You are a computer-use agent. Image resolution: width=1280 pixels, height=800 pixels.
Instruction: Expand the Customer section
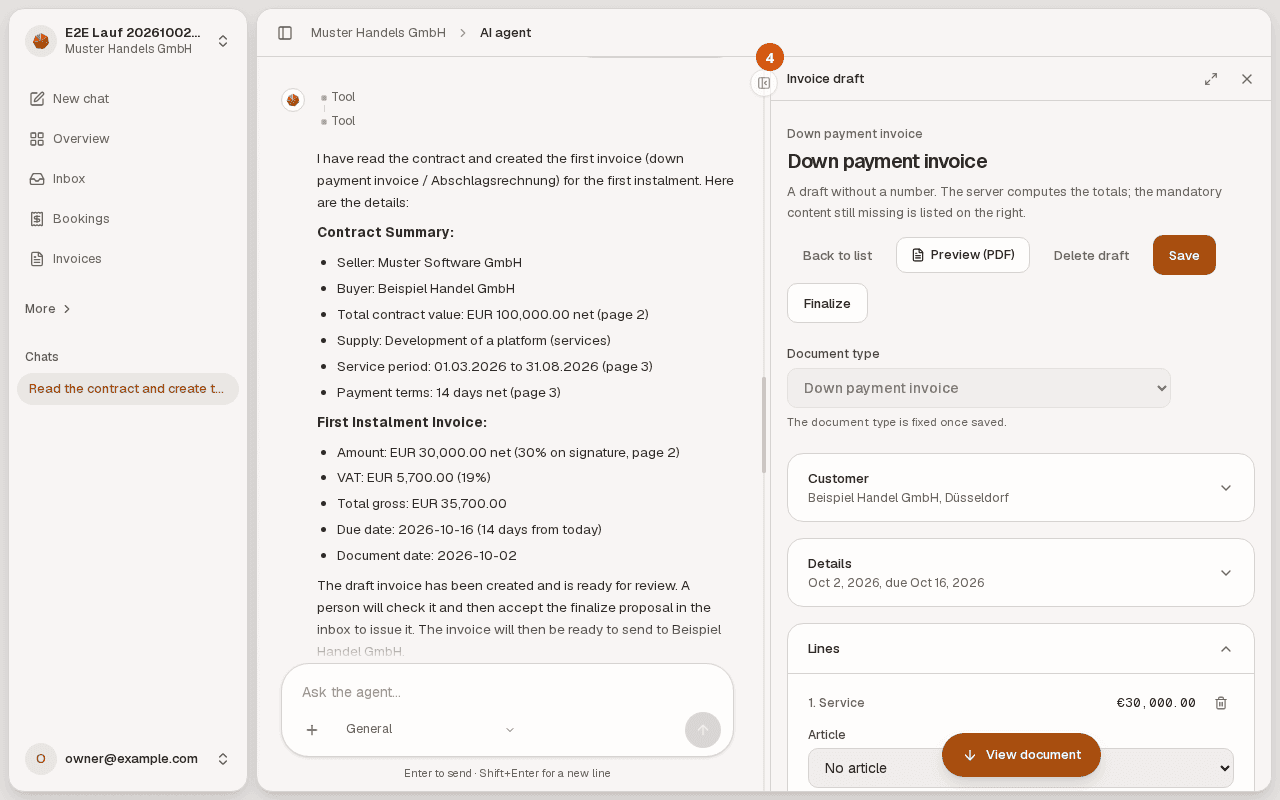point(1021,488)
